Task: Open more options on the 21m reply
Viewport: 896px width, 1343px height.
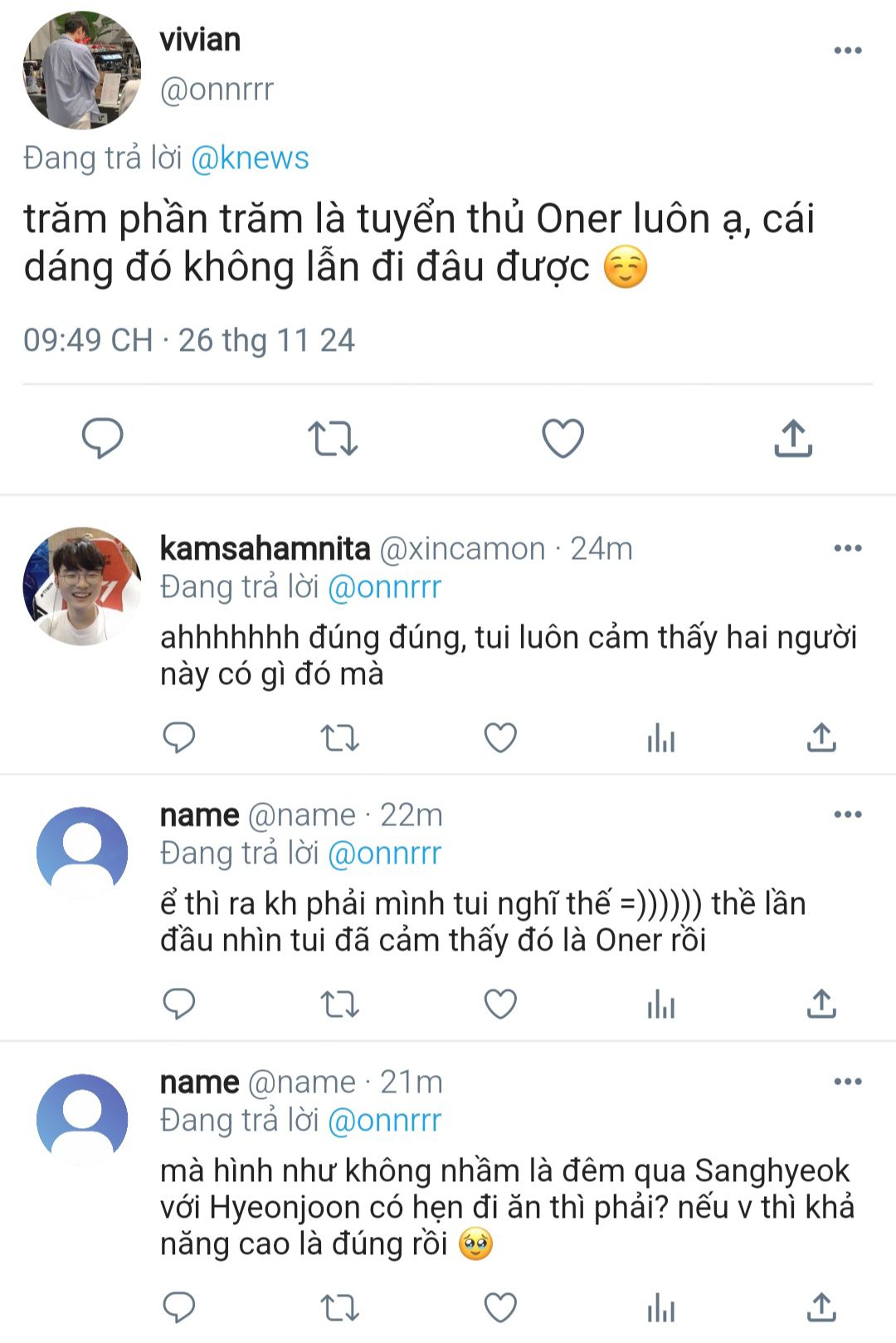Action: (x=848, y=1082)
